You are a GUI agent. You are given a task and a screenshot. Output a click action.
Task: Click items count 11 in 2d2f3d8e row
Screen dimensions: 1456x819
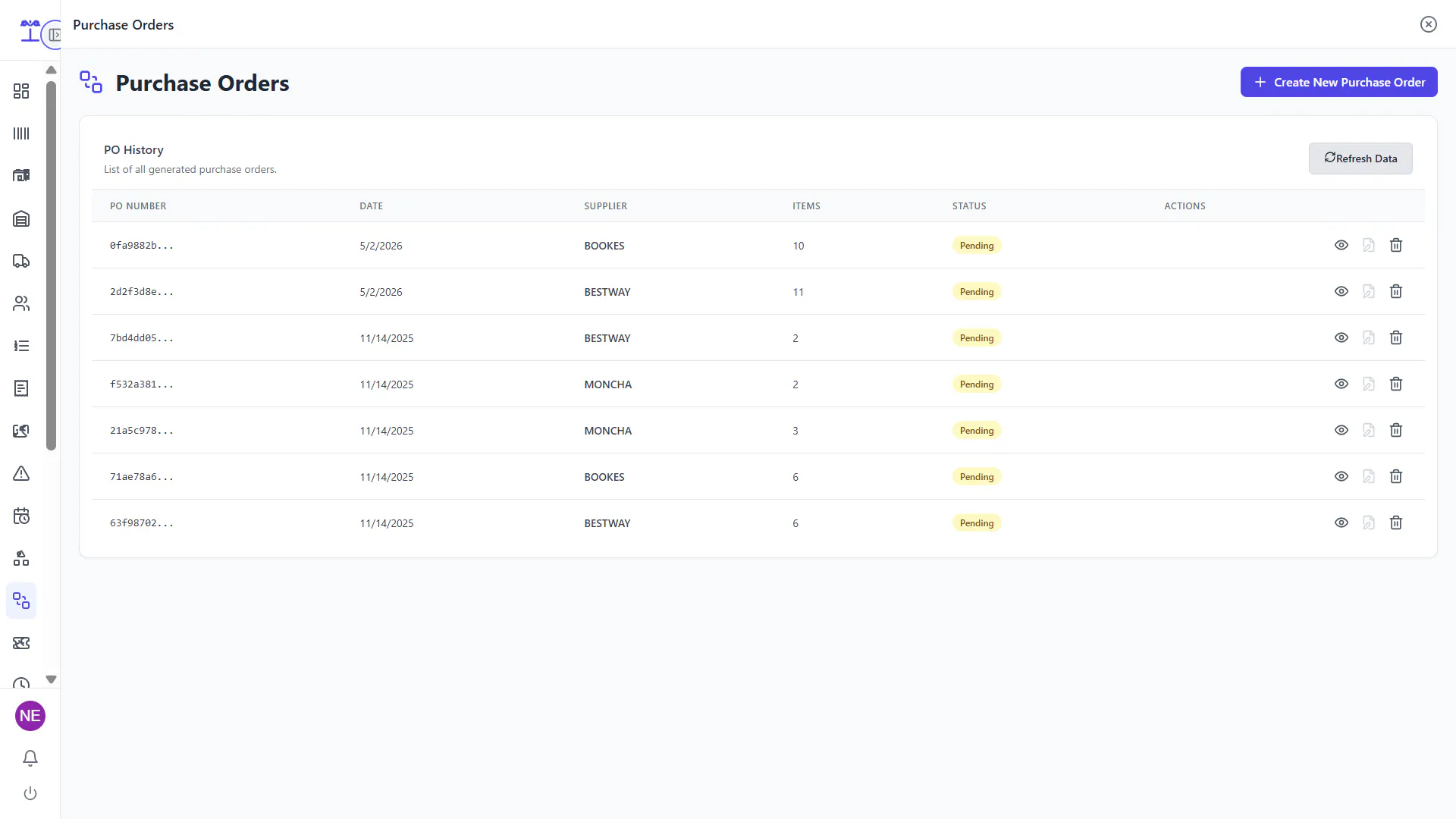tap(798, 292)
